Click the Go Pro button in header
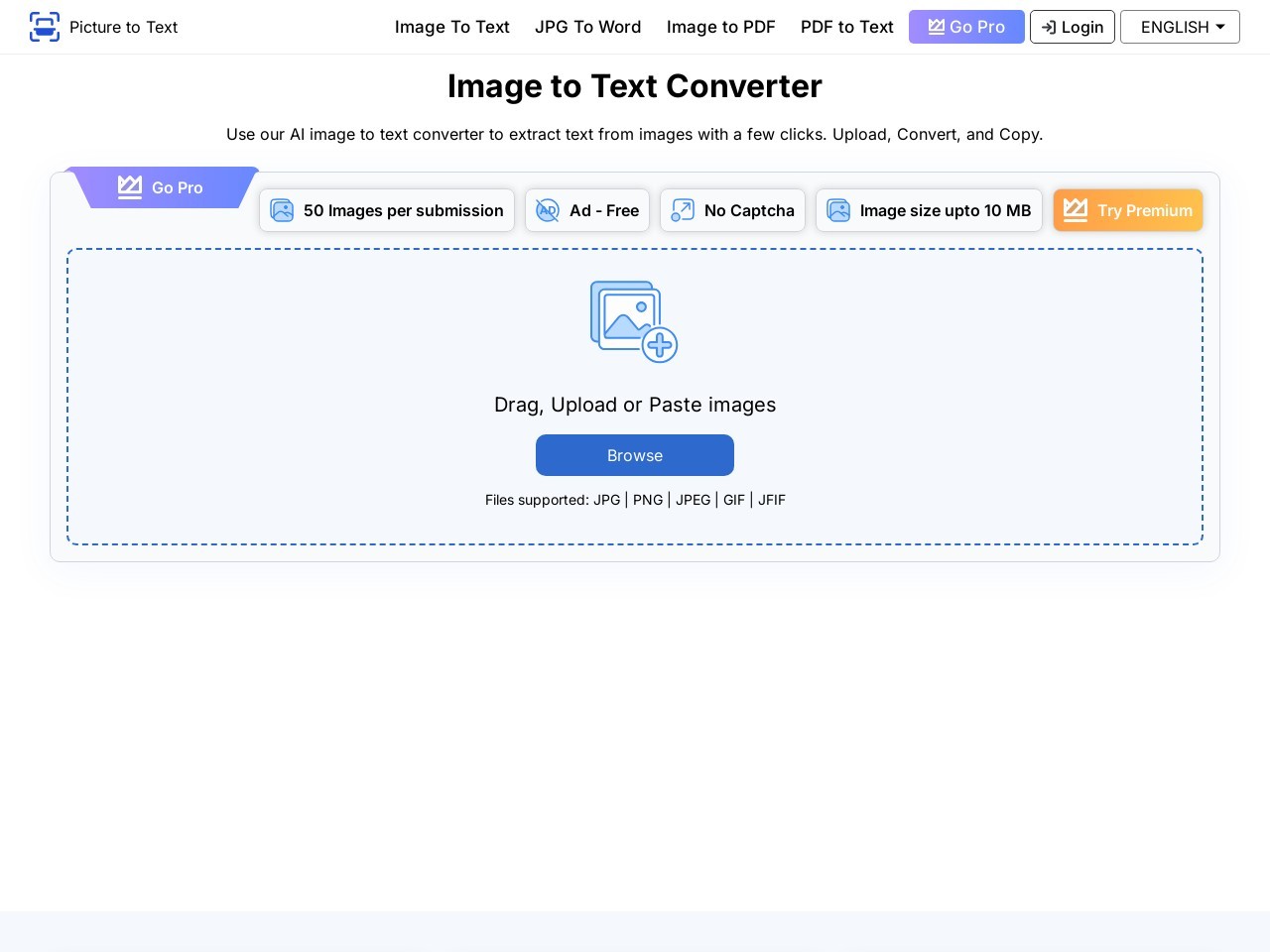Screen dimensions: 1270x952 click(x=966, y=27)
